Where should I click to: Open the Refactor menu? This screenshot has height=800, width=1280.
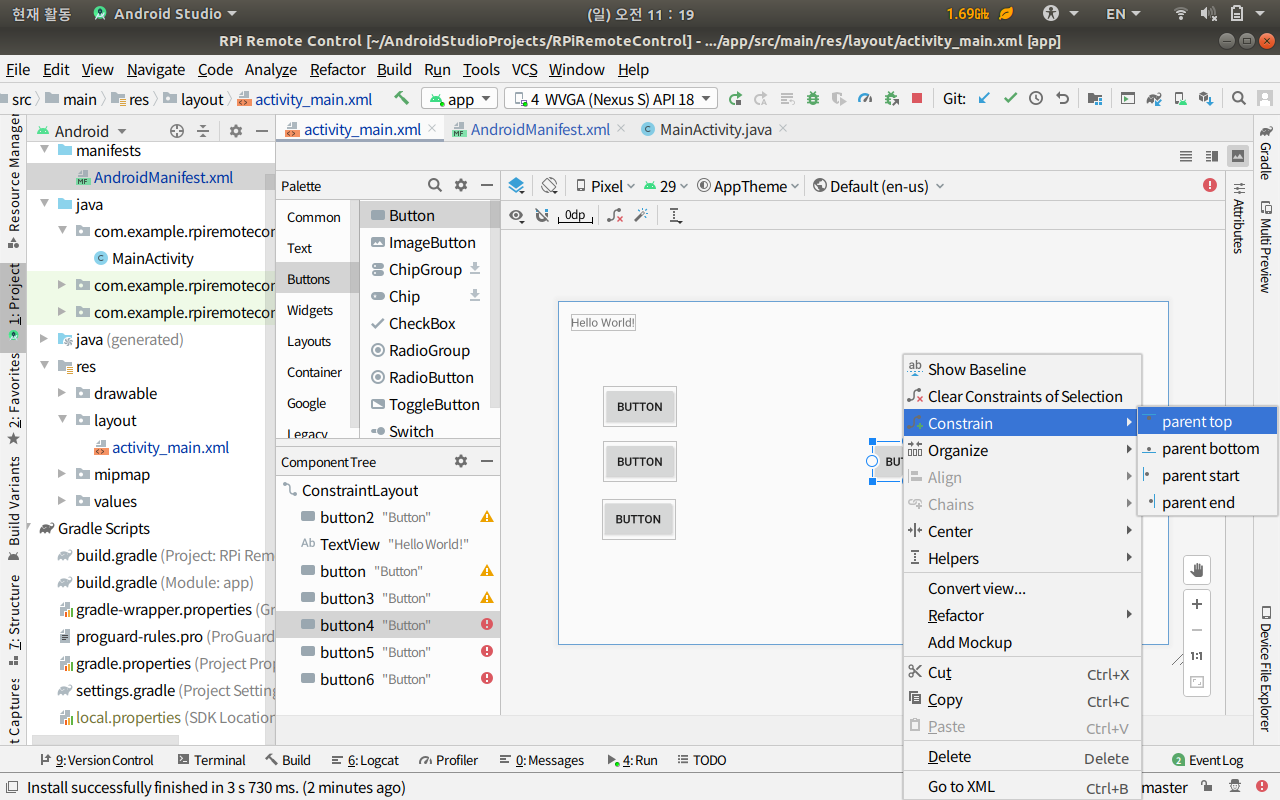(338, 69)
